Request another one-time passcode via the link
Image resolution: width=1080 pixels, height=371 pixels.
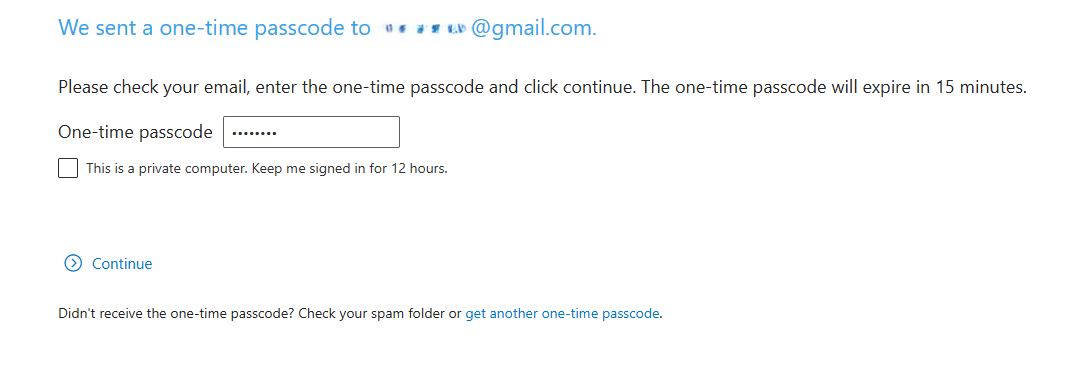(x=563, y=314)
